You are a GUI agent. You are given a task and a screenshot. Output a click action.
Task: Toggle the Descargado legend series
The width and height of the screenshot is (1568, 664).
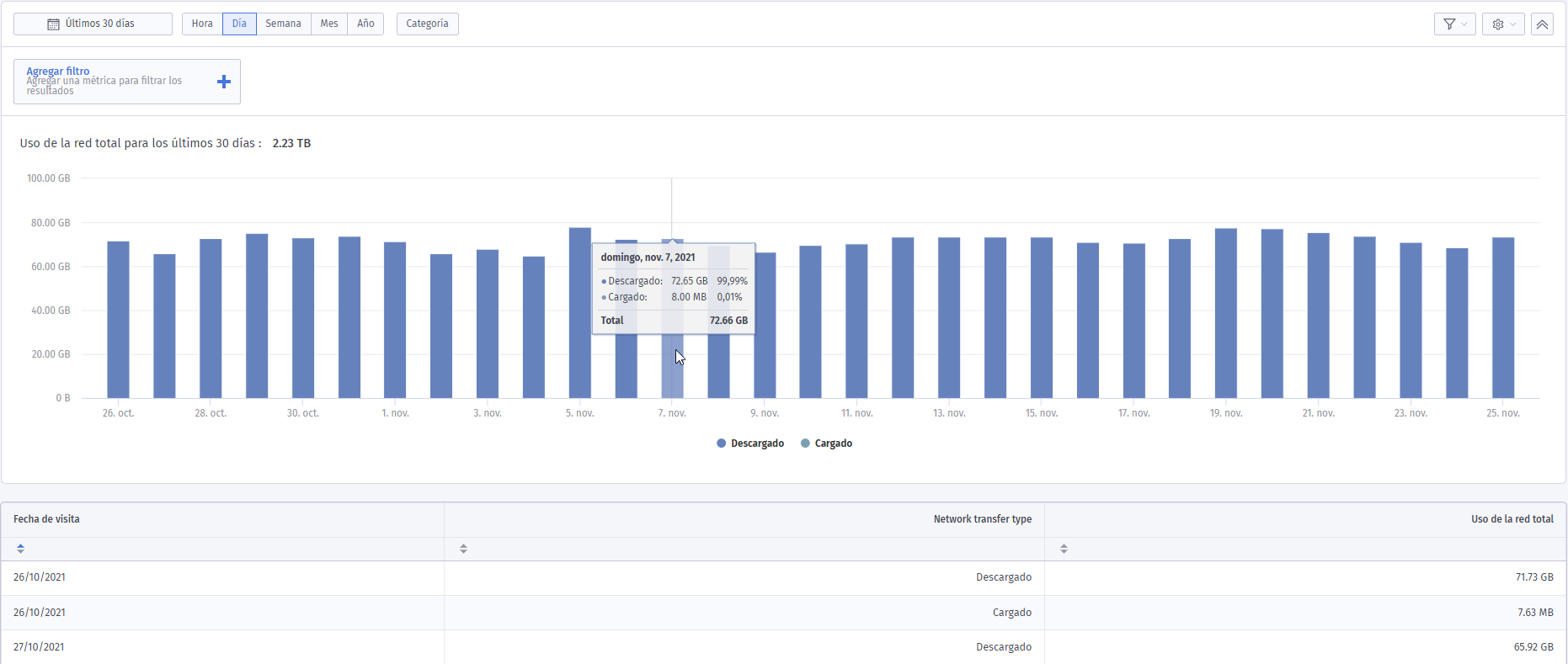(750, 444)
